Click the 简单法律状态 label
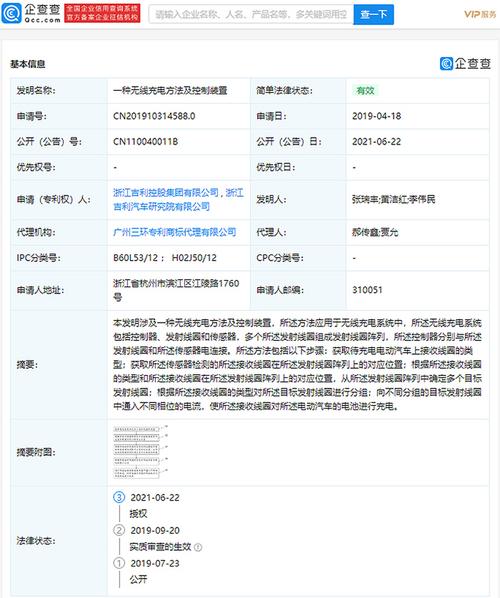Viewport: 500px width, 598px height. [285, 91]
